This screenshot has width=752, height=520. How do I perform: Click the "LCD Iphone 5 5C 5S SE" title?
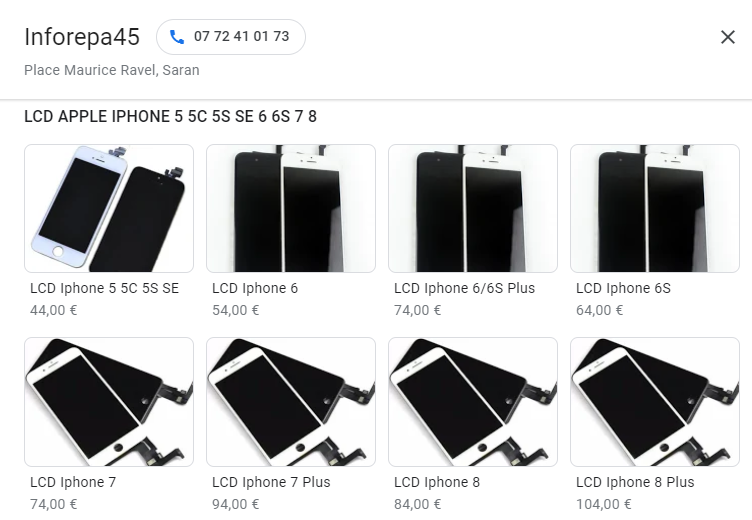point(104,288)
